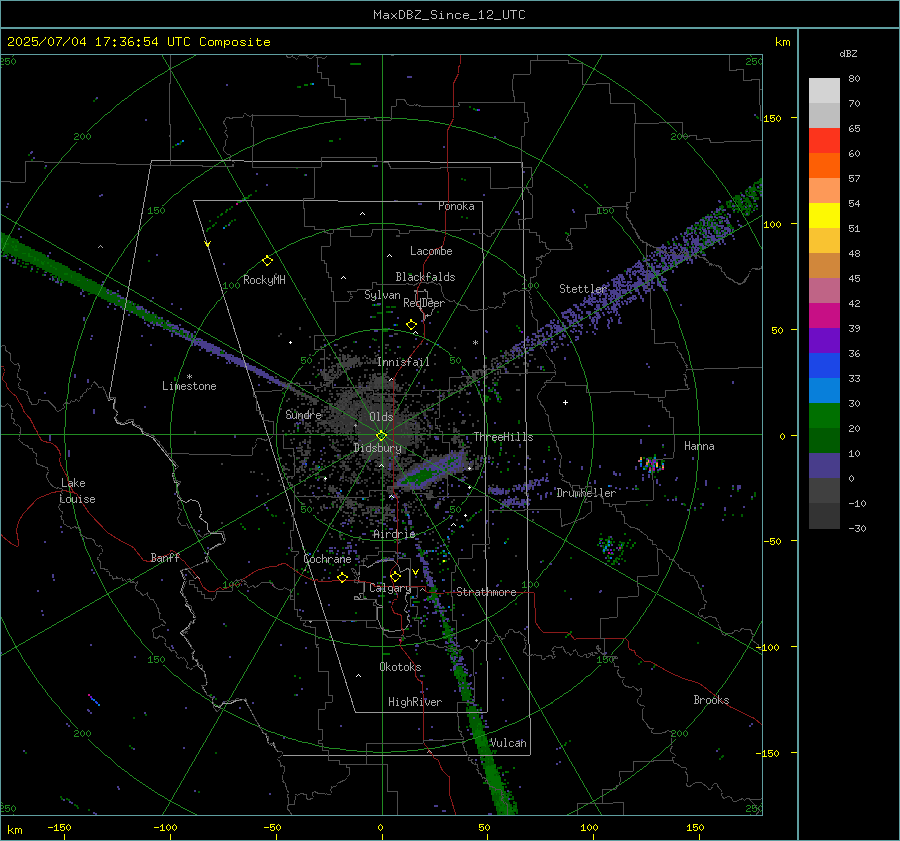
Task: Click the yellow arrow marker northwest of RockyMH
Action: pyautogui.click(x=208, y=244)
